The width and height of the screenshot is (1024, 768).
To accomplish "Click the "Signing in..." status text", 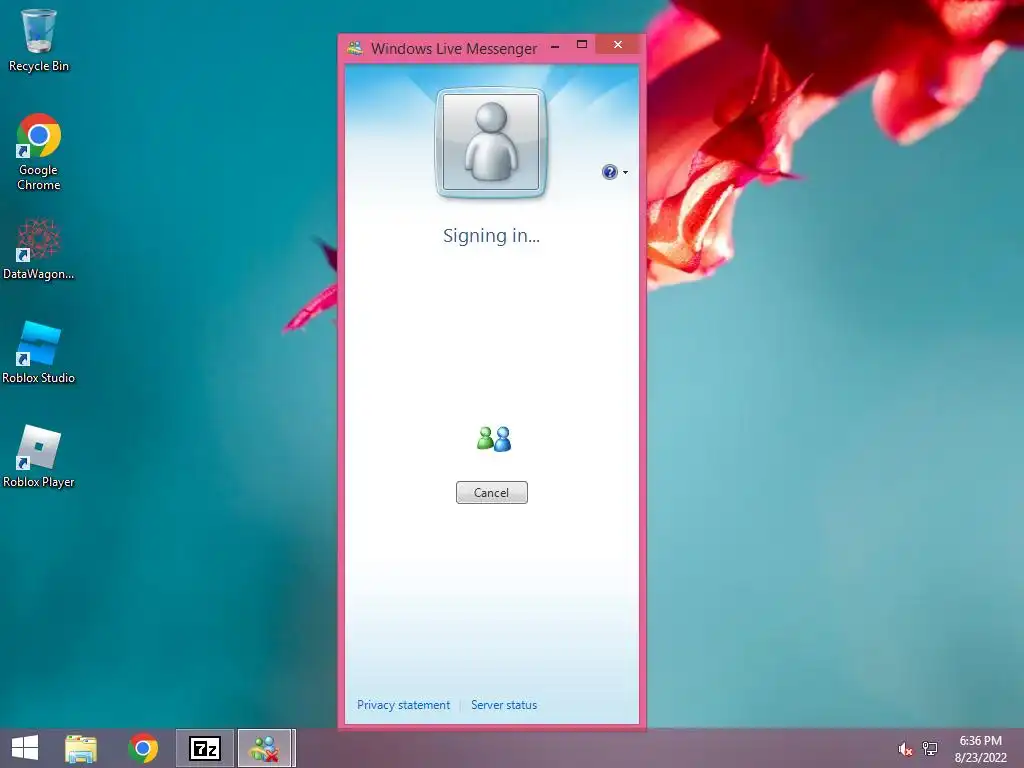I will pyautogui.click(x=491, y=236).
